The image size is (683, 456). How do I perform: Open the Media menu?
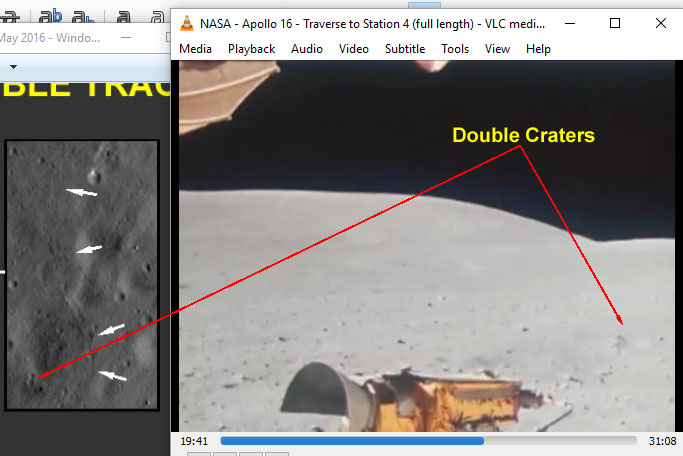point(195,49)
